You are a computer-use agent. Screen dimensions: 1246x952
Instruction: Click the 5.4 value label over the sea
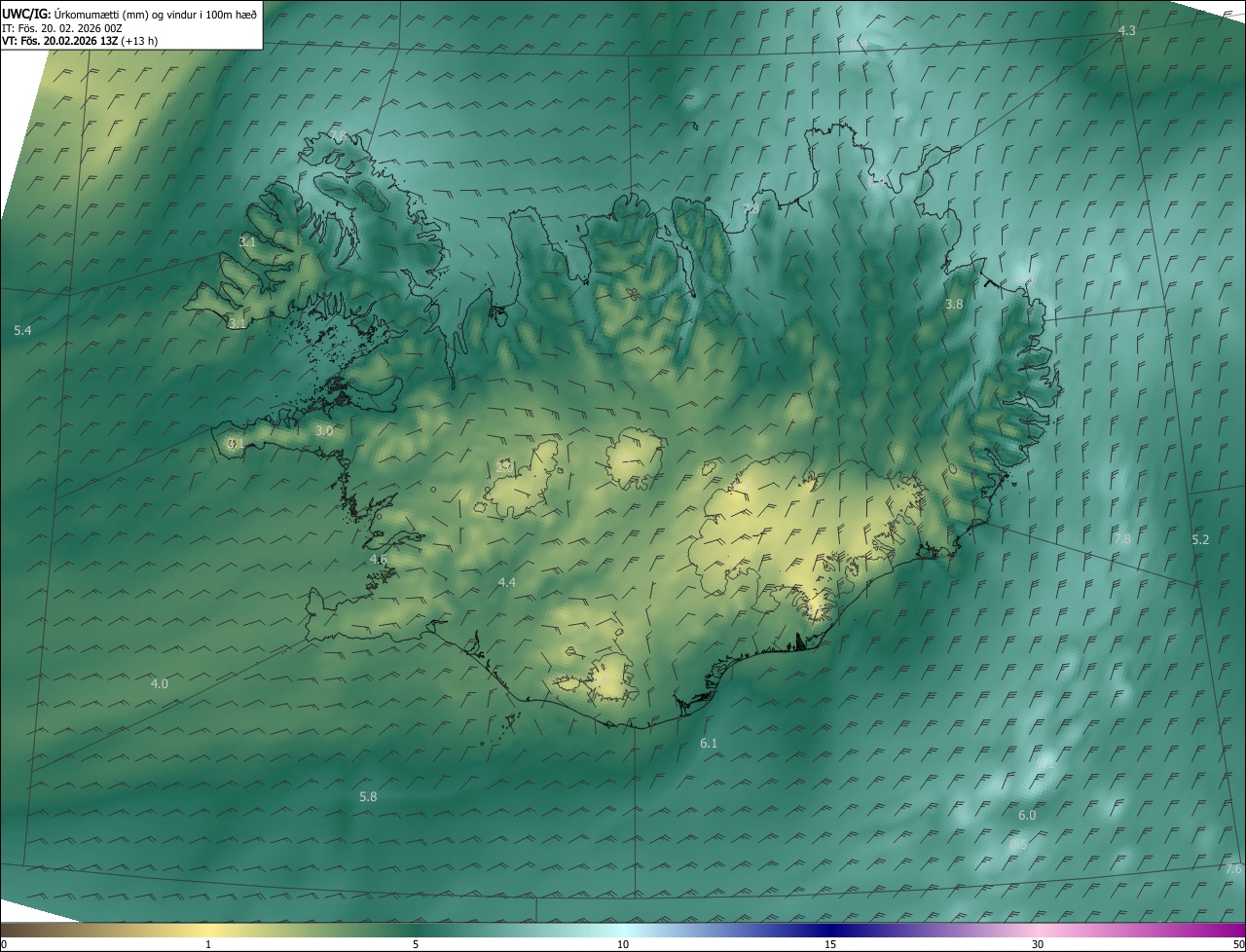22,331
